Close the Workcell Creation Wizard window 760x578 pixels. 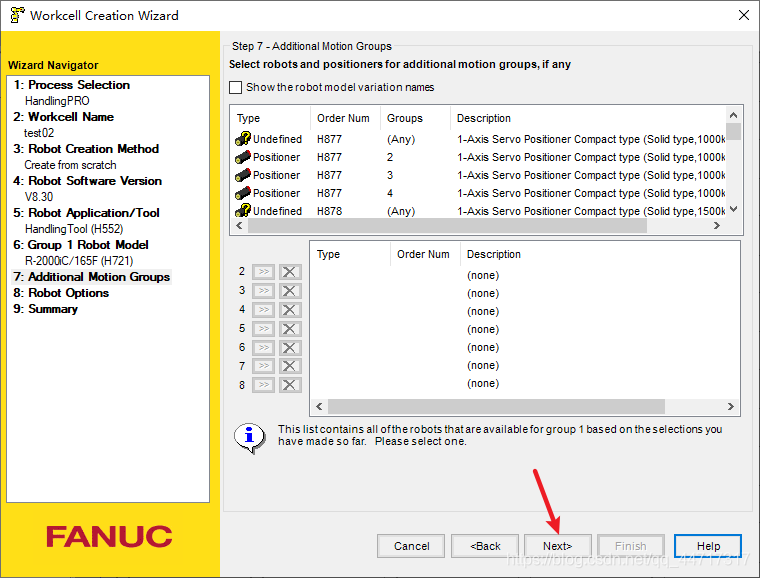click(x=744, y=15)
